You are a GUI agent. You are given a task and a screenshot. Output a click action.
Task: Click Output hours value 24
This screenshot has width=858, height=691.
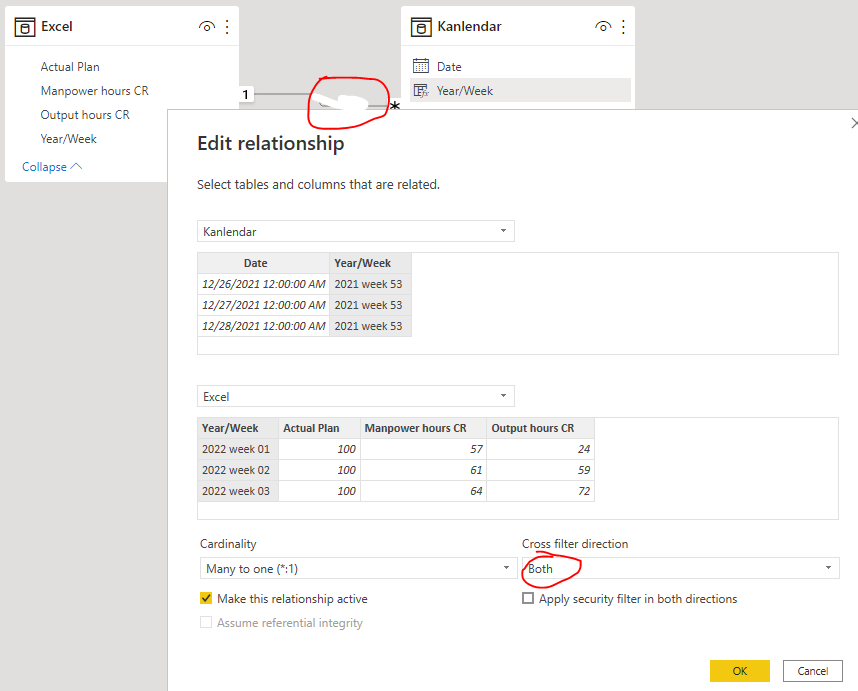click(541, 449)
